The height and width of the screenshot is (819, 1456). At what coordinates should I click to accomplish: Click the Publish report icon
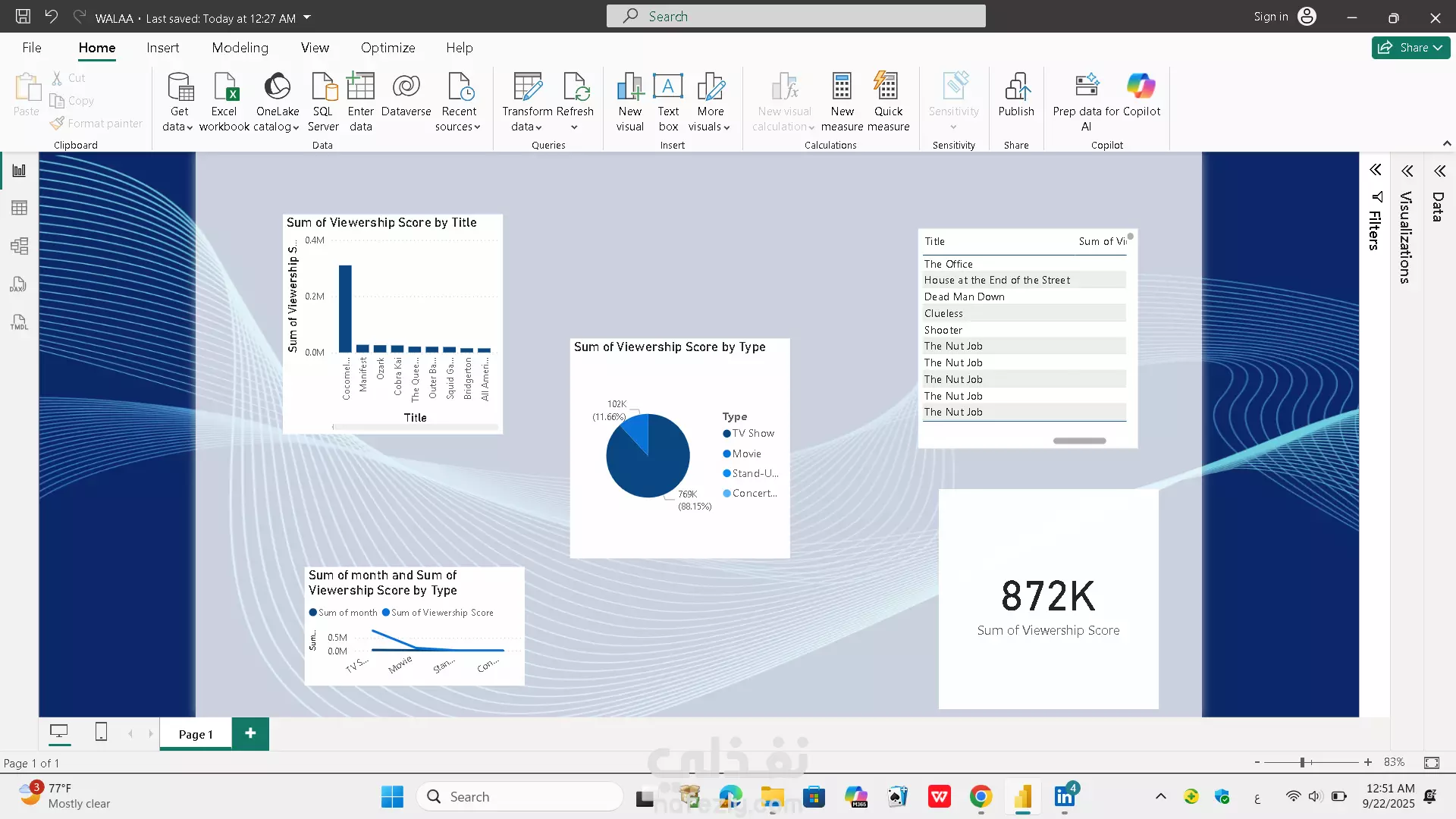(x=1016, y=87)
